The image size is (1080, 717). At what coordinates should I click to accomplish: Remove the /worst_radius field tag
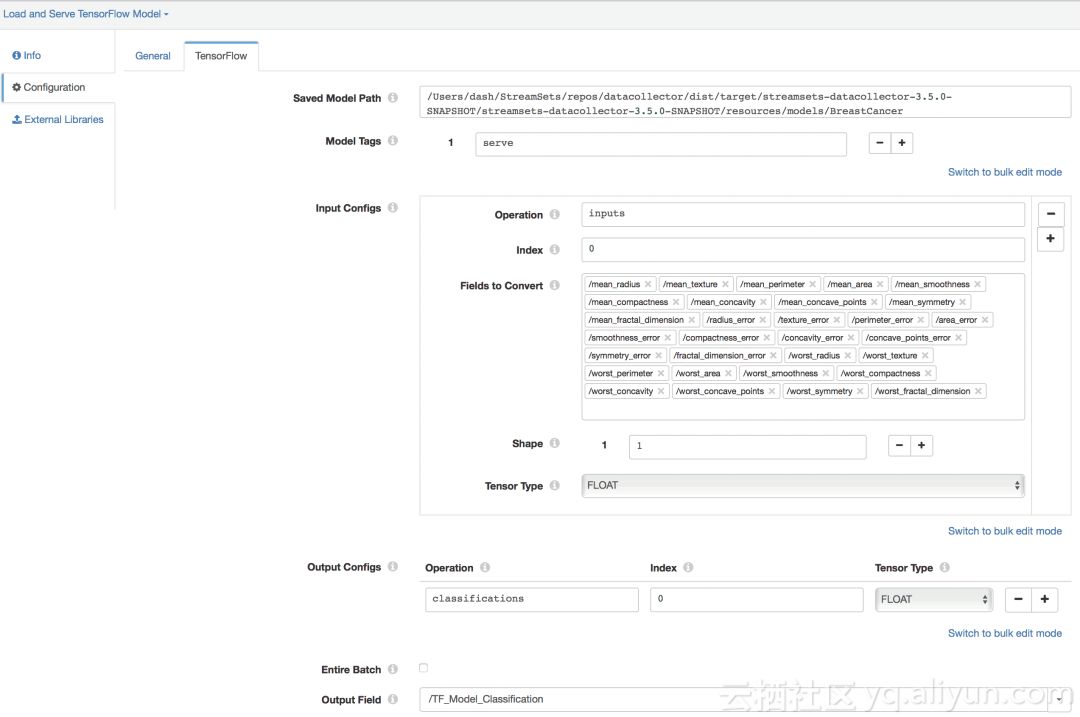[848, 355]
